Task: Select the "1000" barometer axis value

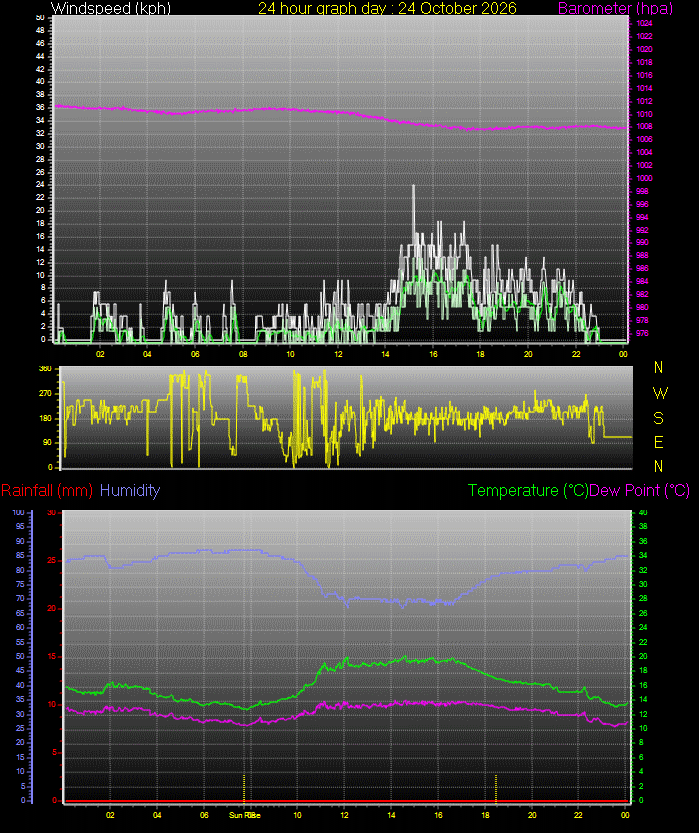Action: [644, 178]
